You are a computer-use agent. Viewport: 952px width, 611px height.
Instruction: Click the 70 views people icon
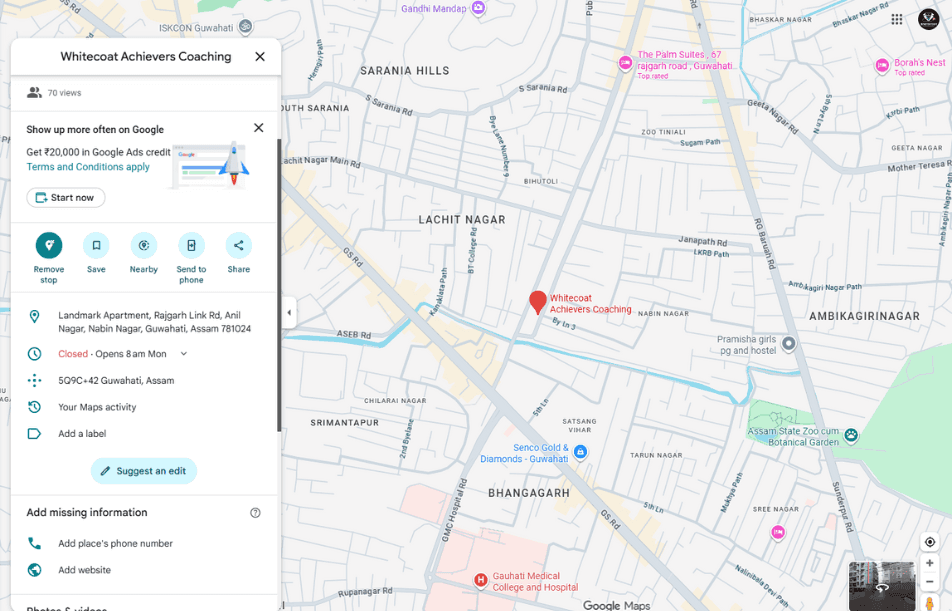pyautogui.click(x=34, y=92)
